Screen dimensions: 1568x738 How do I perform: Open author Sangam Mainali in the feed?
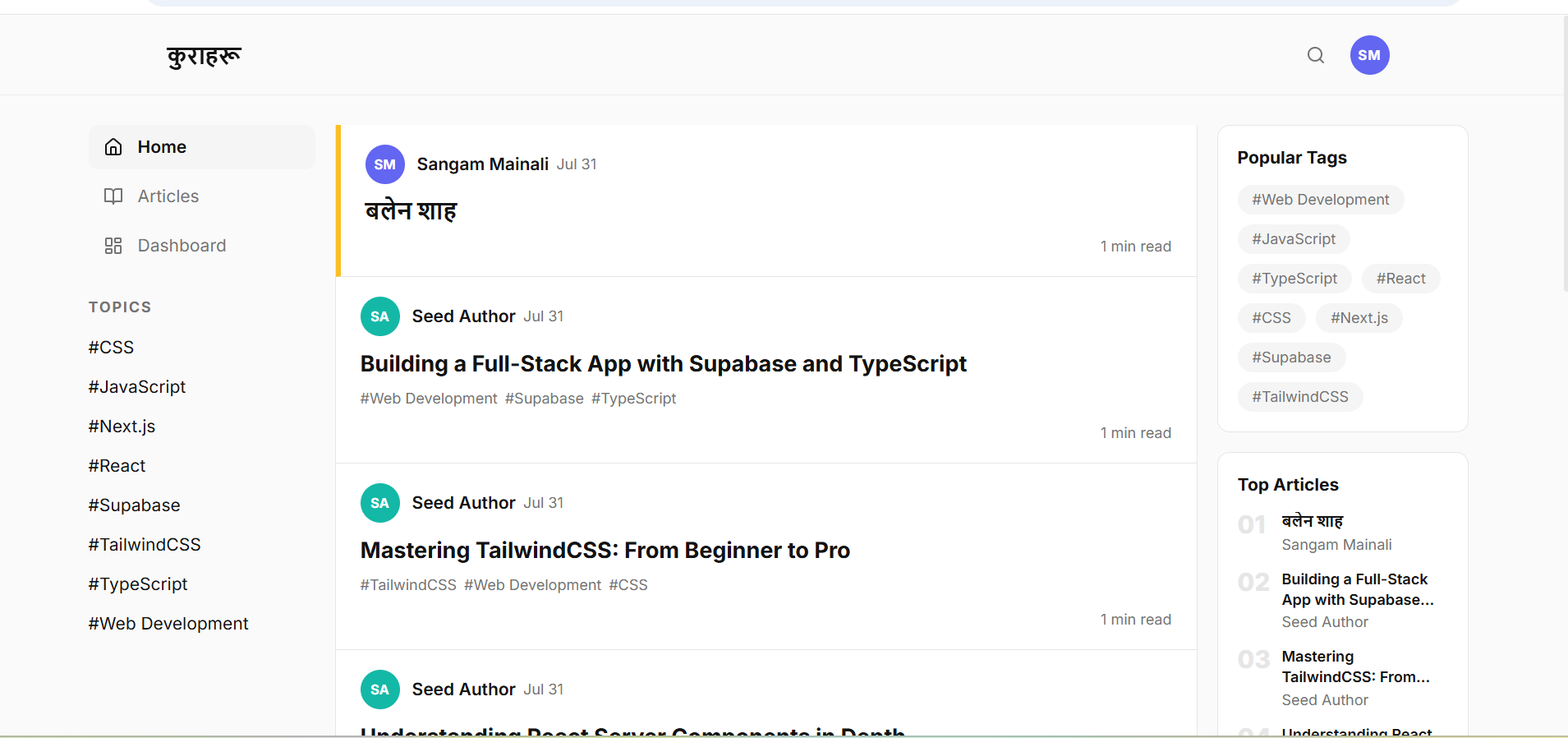(x=483, y=164)
